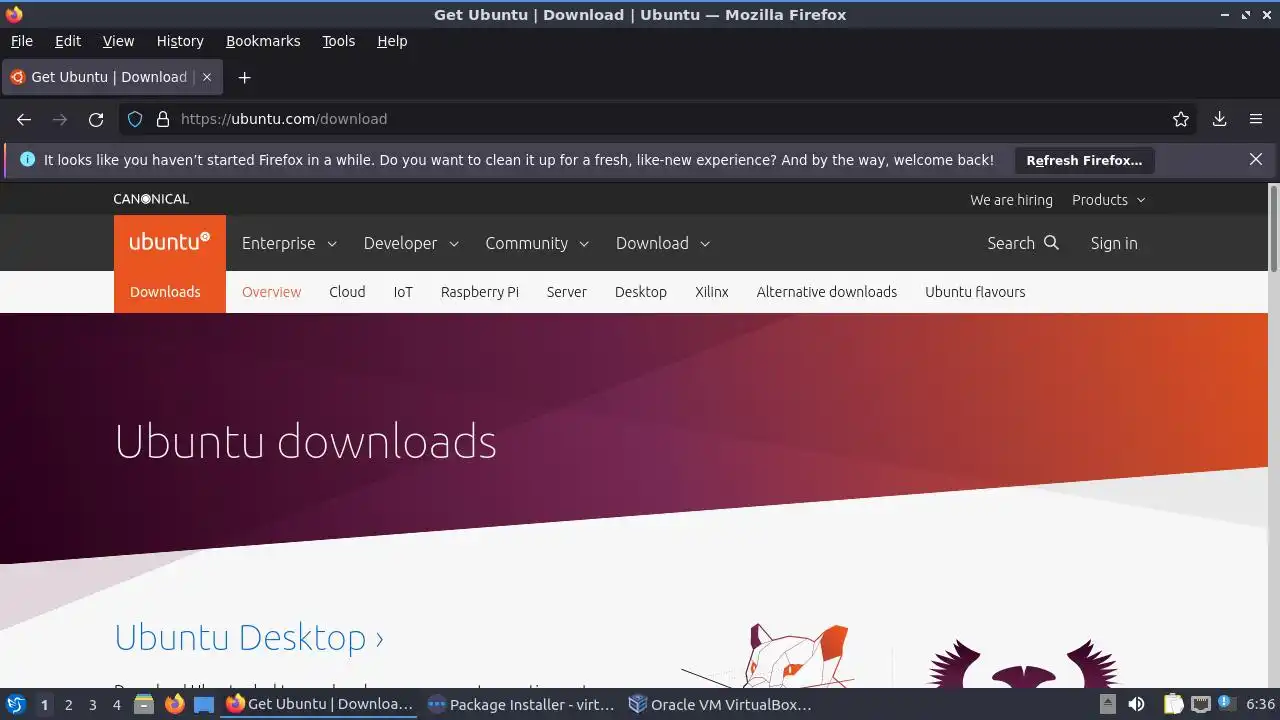Launch the file manager from the taskbar
This screenshot has height=720, width=1280.
[144, 704]
